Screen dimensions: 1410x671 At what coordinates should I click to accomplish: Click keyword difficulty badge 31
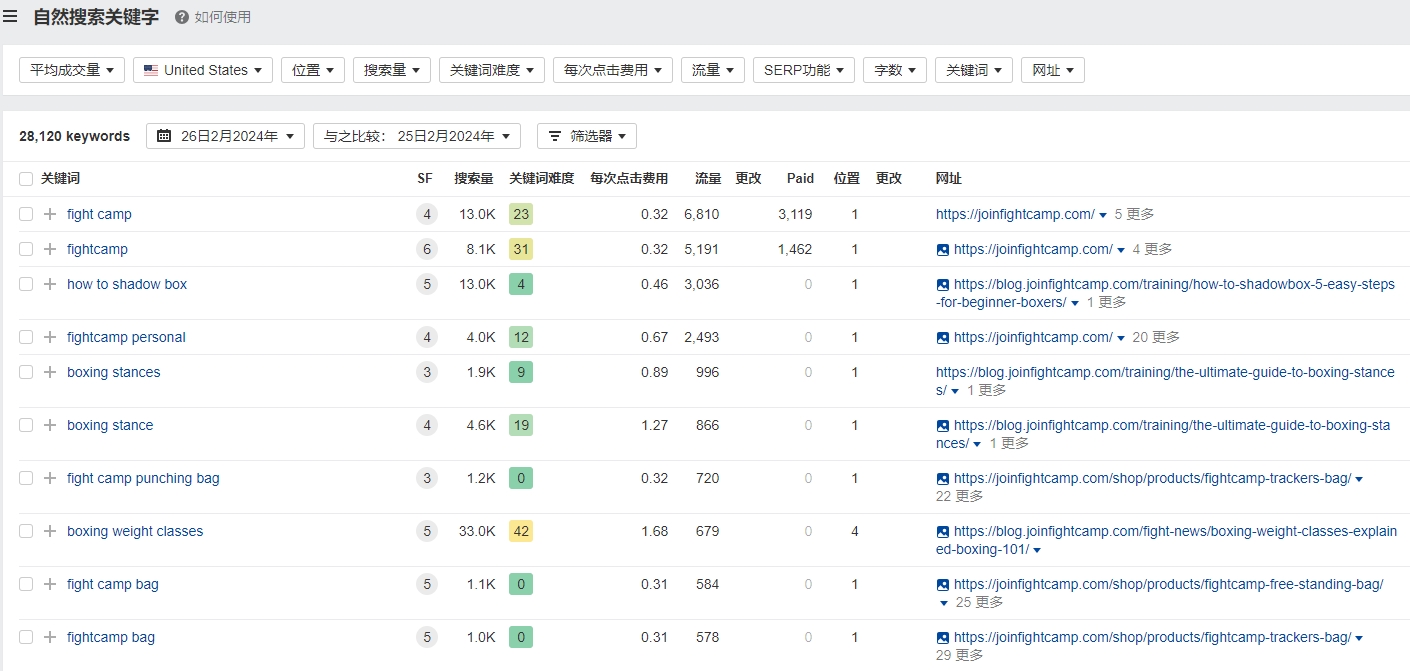pos(520,249)
